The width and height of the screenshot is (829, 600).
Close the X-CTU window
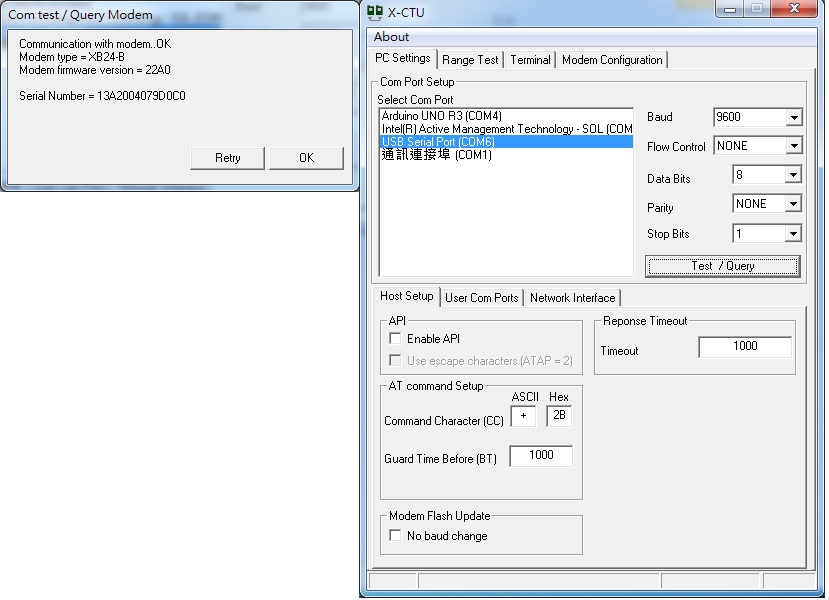pyautogui.click(x=794, y=9)
